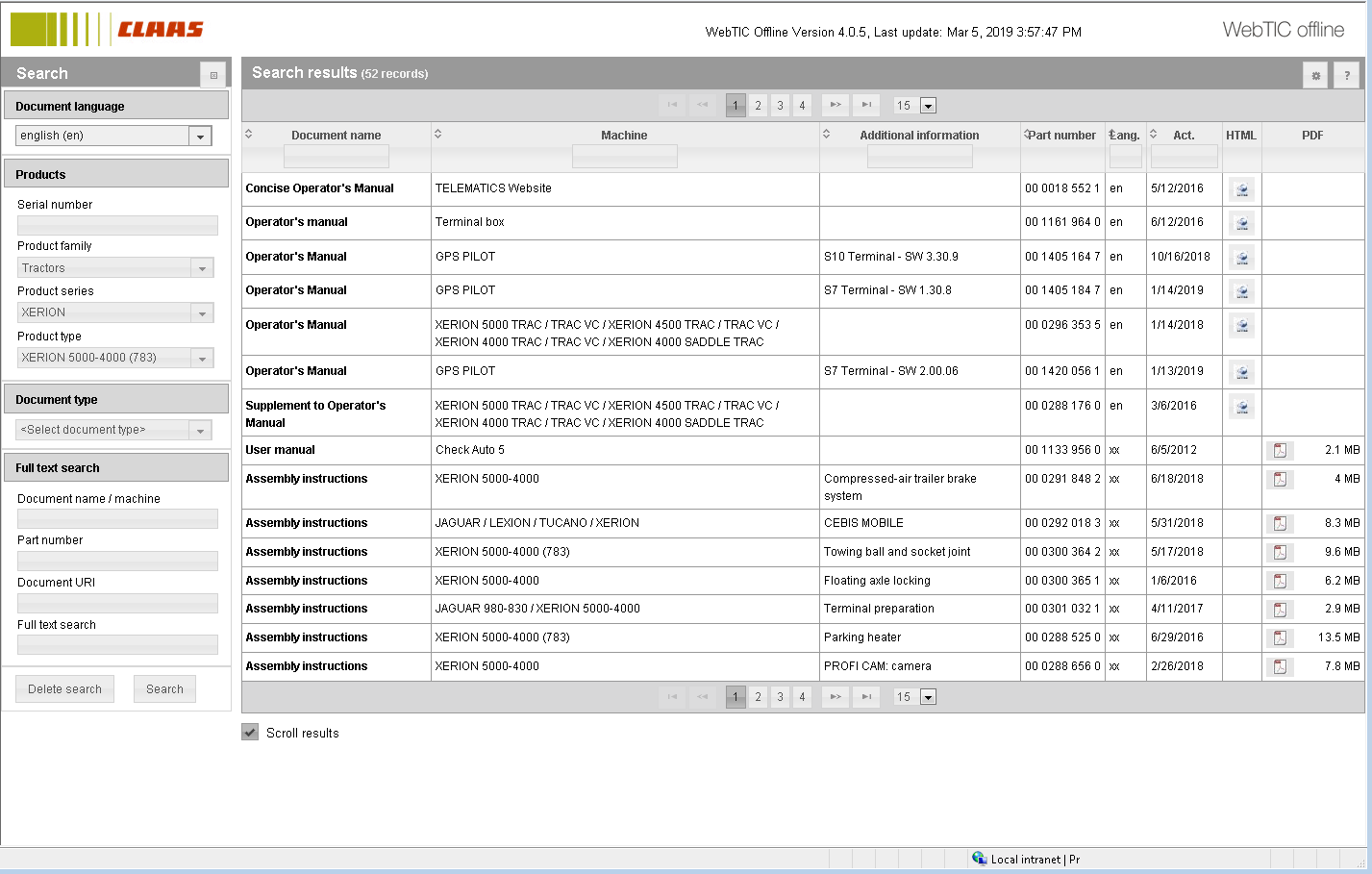Toggle the Scroll results checkbox

(250, 733)
